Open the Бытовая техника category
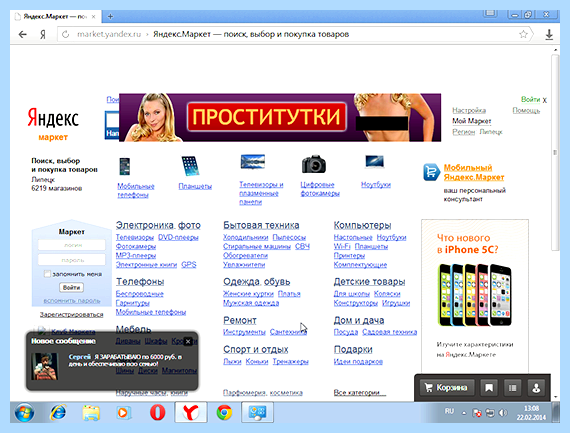 [x=261, y=225]
